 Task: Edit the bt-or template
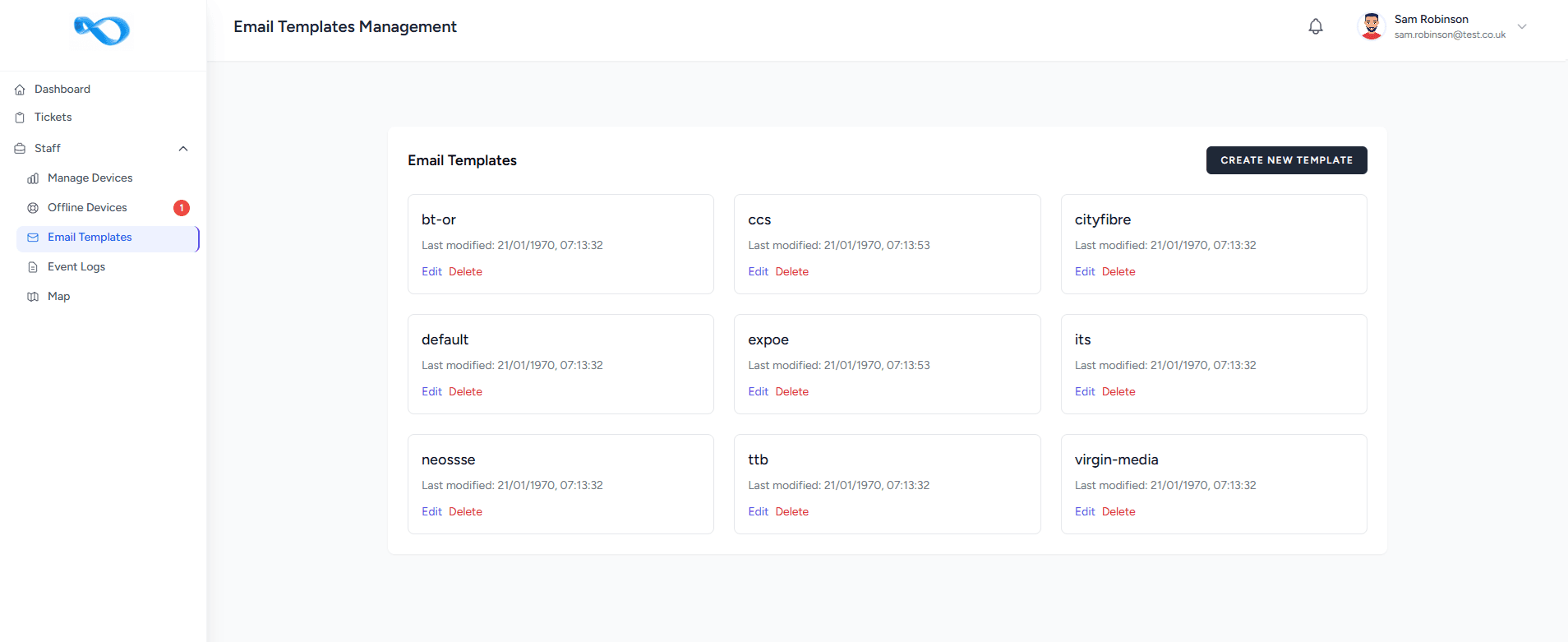coord(431,272)
